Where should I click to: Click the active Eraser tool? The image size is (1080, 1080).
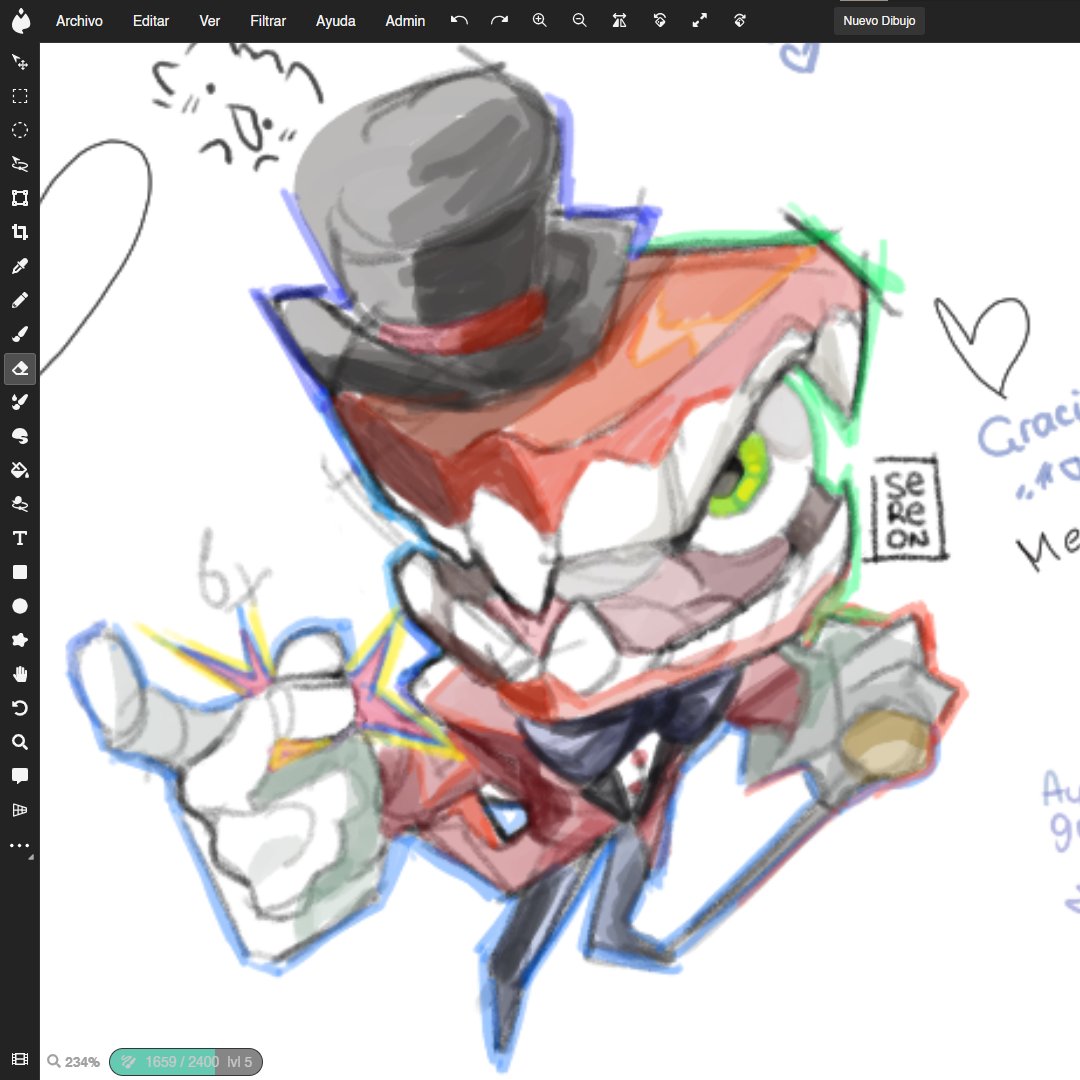tap(20, 368)
